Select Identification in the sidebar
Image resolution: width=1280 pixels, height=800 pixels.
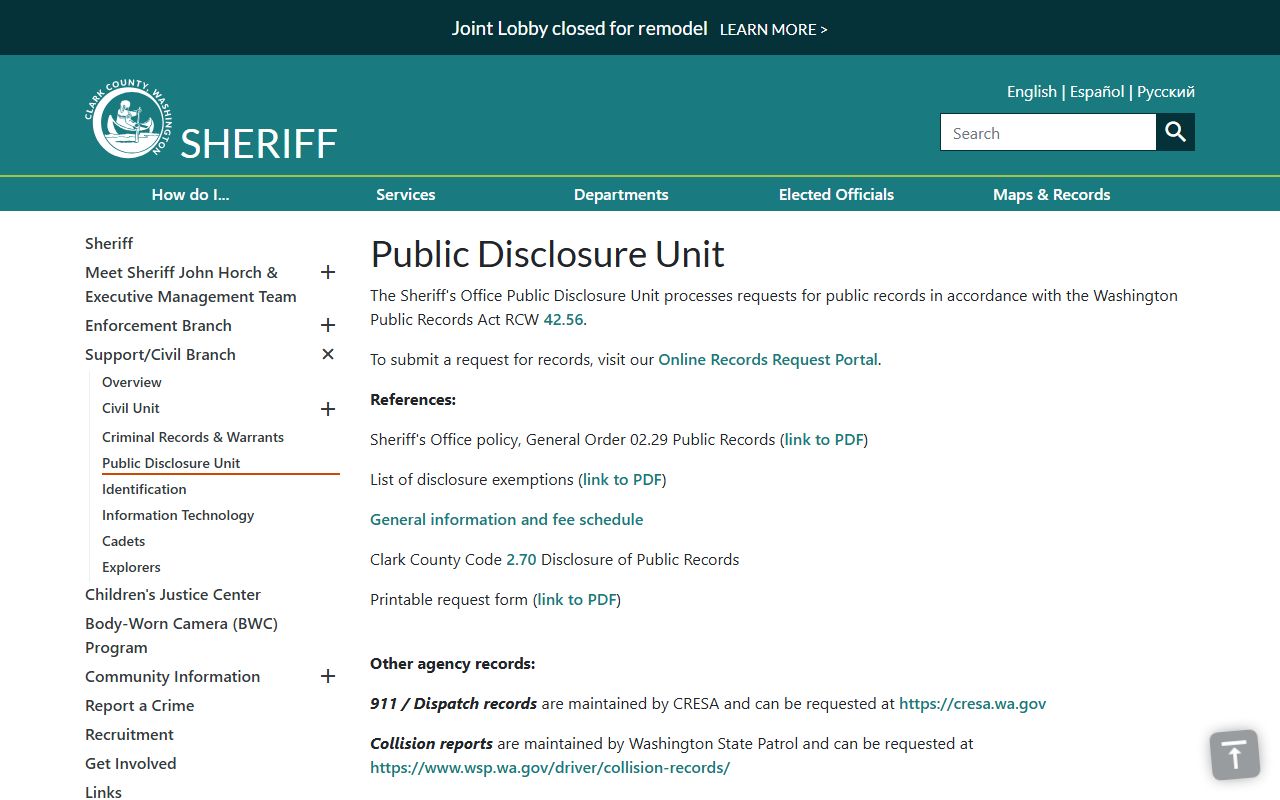(144, 489)
